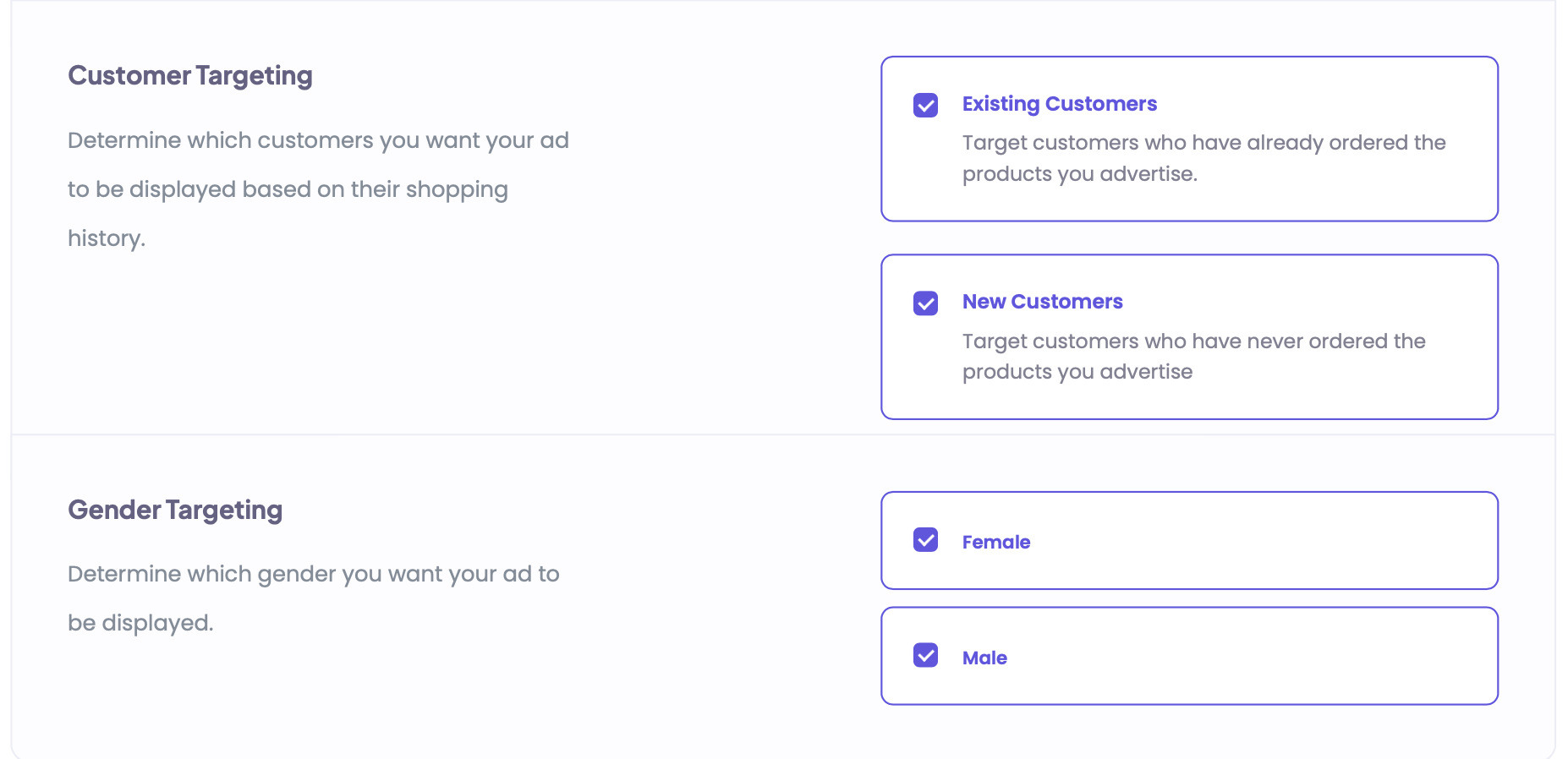Select the Existing Customers card
Screen dimensions: 1568x759
(x=1188, y=139)
